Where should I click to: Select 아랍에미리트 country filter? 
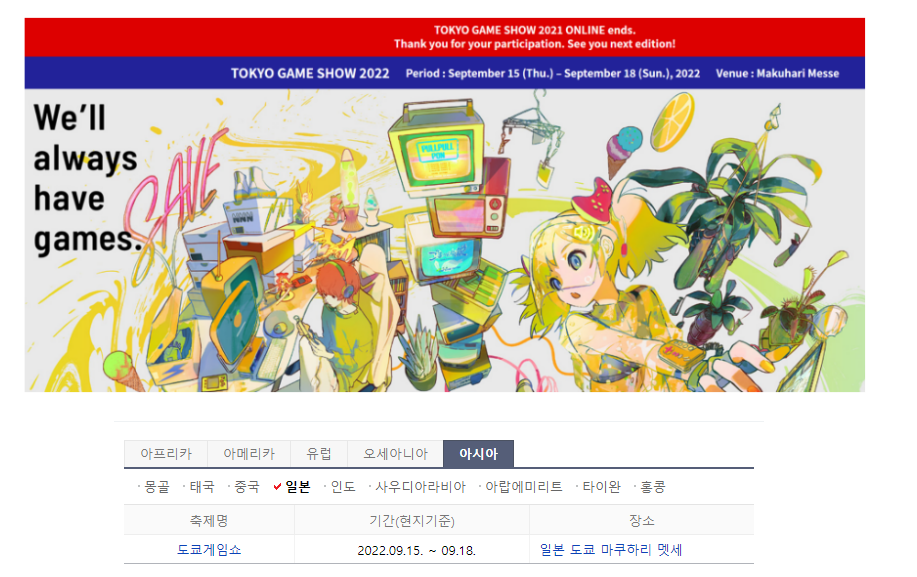tap(524, 486)
